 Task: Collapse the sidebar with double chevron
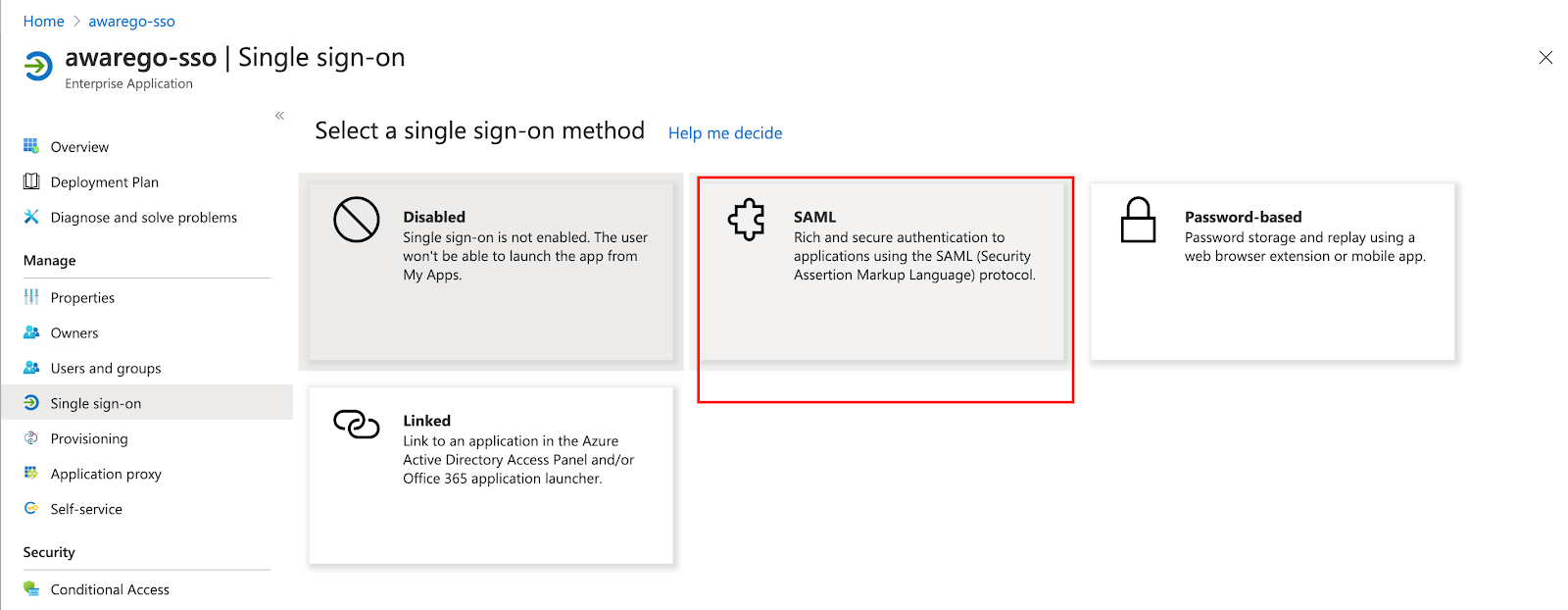(279, 116)
